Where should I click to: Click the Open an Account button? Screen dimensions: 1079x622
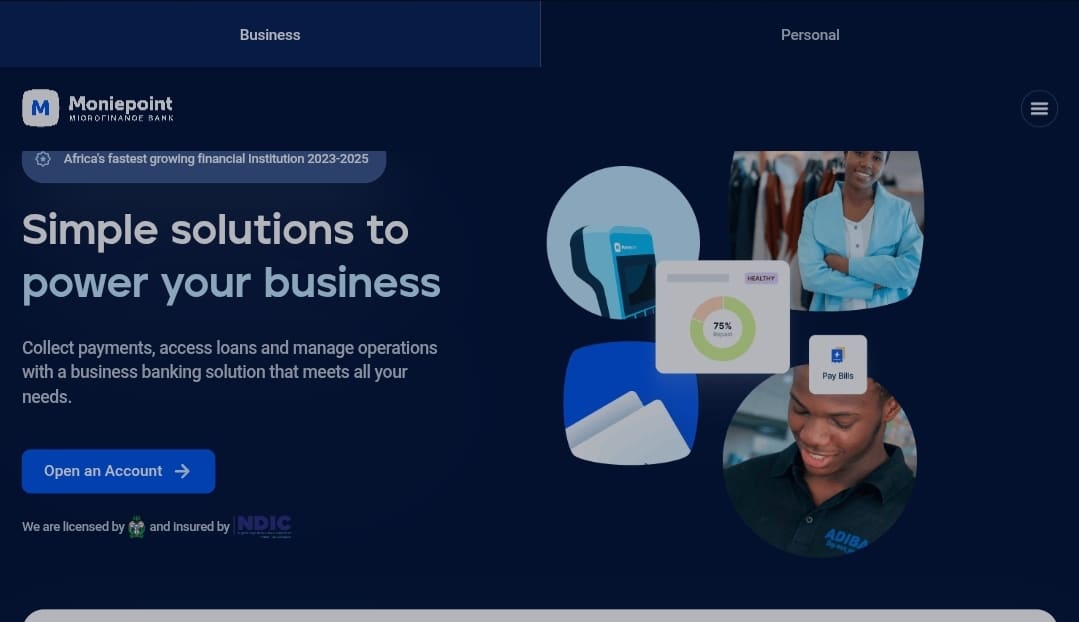[x=118, y=471]
